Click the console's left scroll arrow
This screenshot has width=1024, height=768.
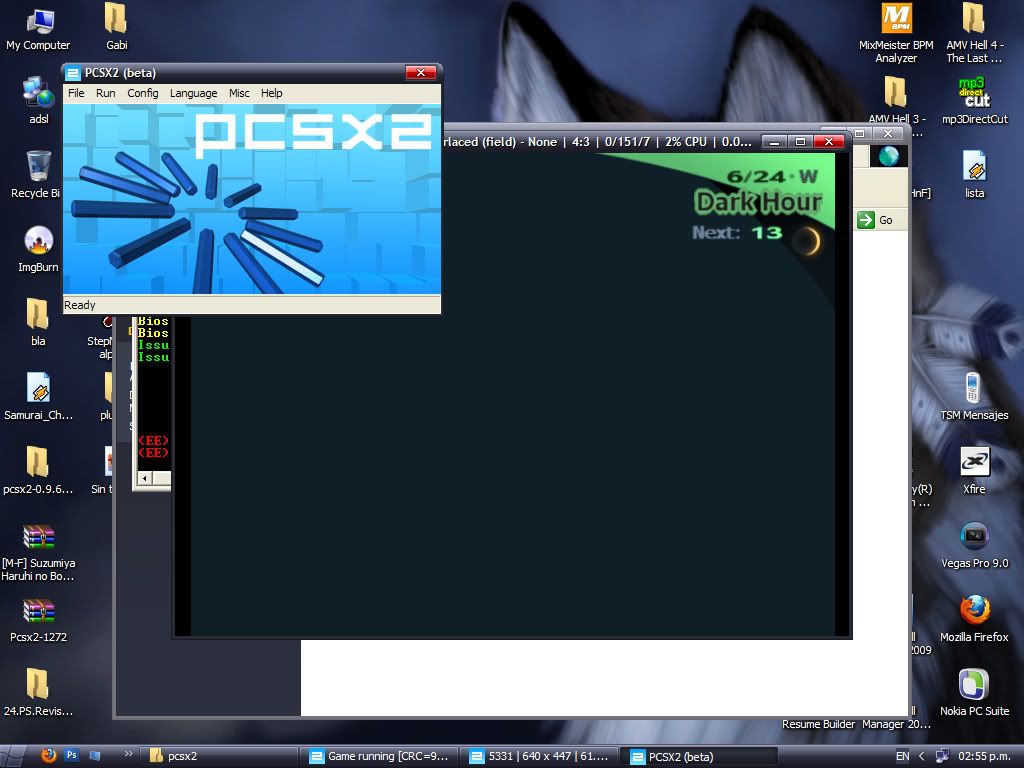[x=144, y=478]
